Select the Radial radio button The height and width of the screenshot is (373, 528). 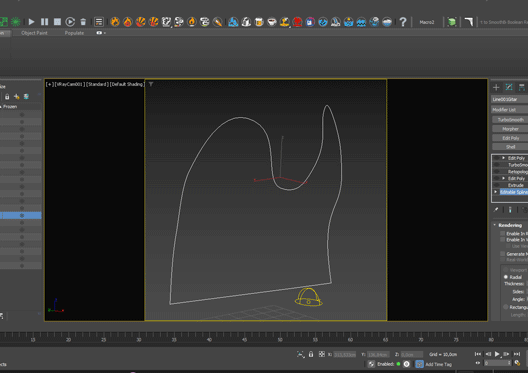coord(505,277)
